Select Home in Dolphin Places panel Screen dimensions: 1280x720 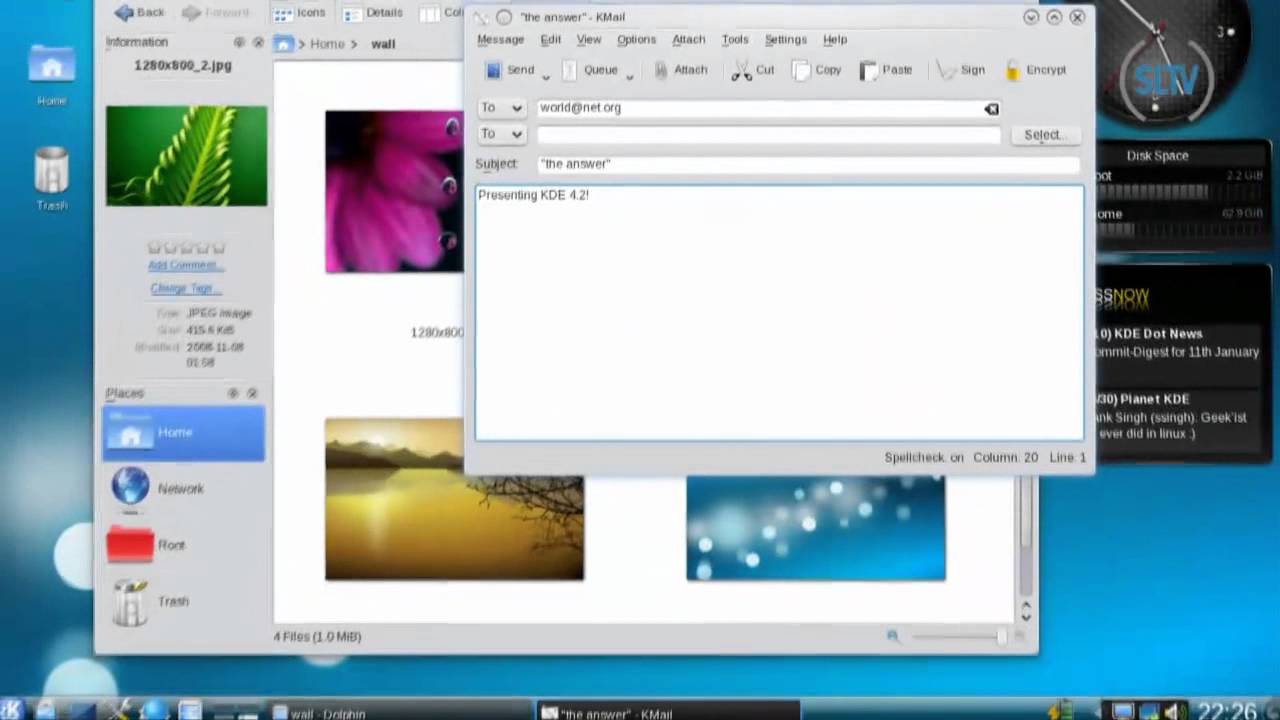coord(183,432)
